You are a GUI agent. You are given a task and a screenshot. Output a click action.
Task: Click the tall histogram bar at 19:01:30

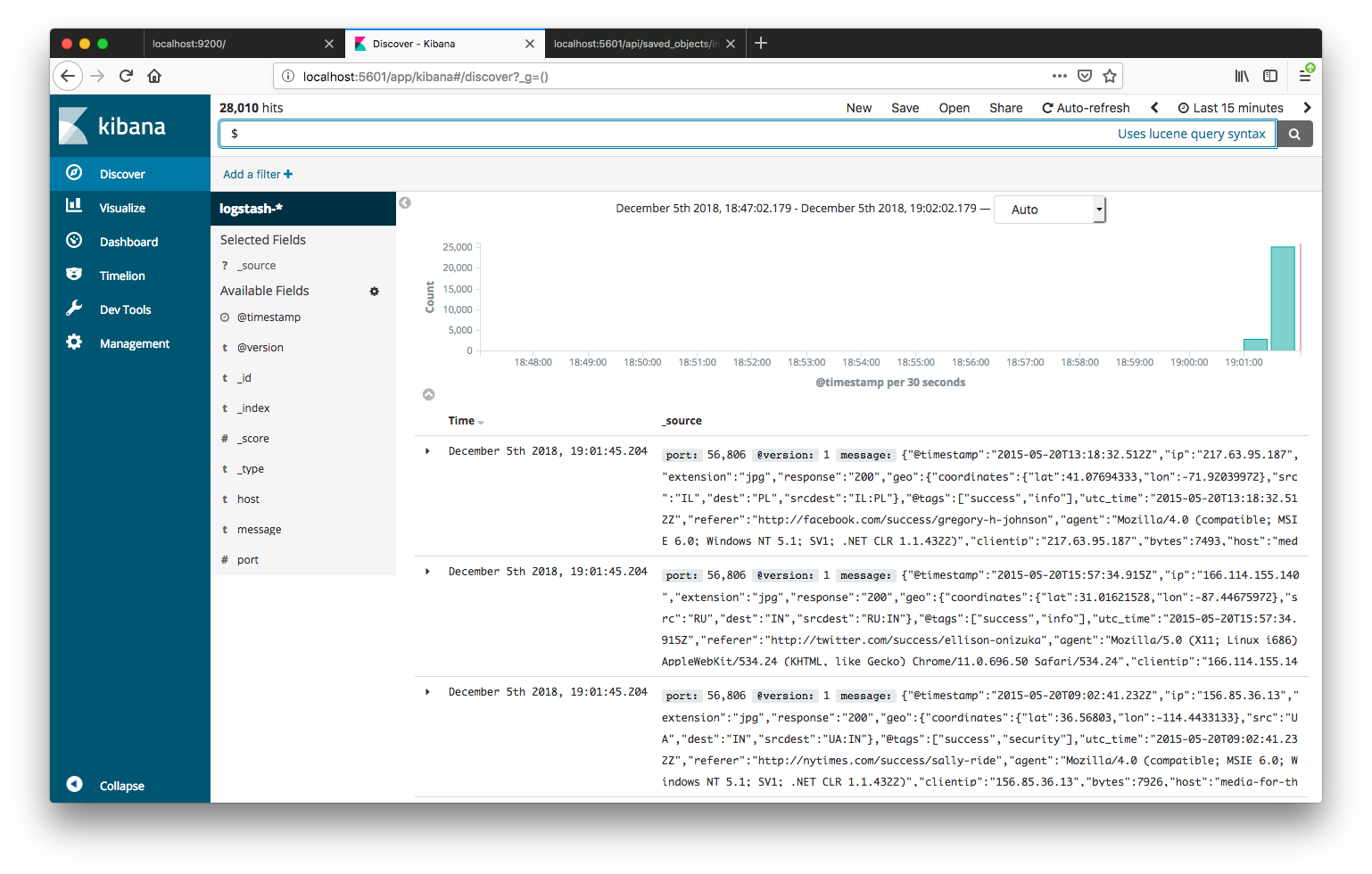pyautogui.click(x=1283, y=299)
